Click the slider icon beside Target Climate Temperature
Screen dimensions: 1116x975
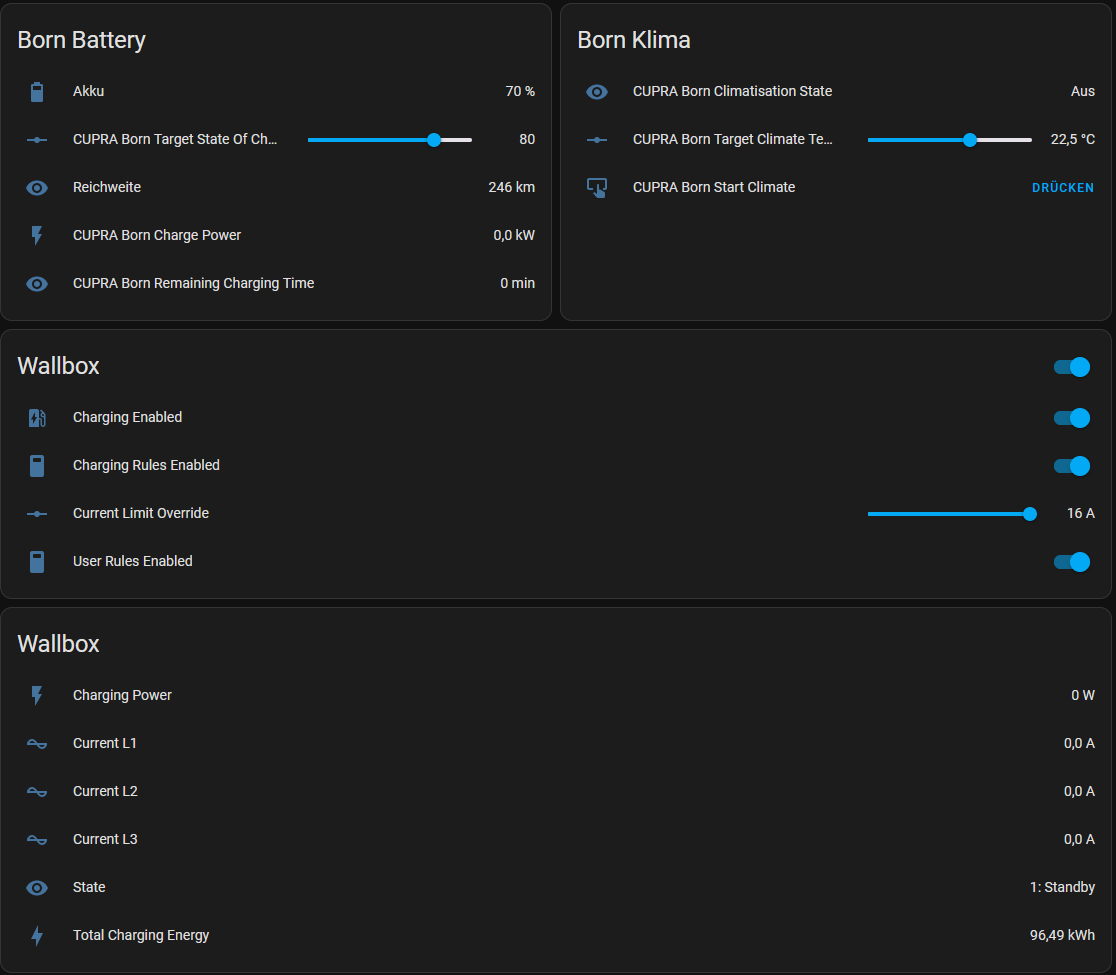click(x=597, y=139)
